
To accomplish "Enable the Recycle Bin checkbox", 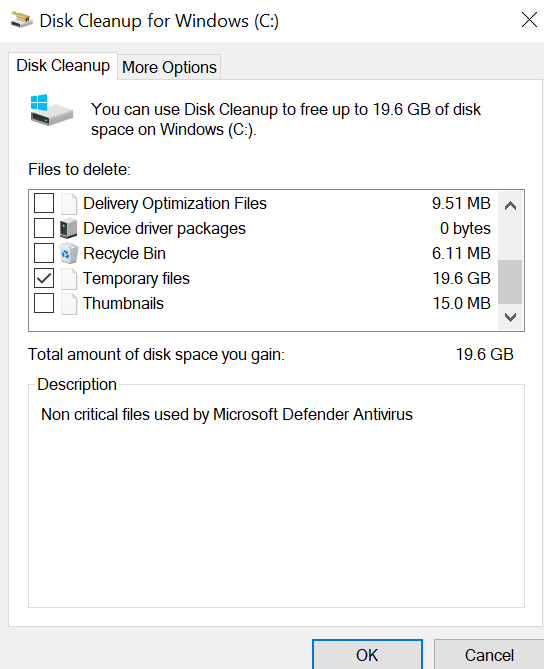I will (x=44, y=253).
